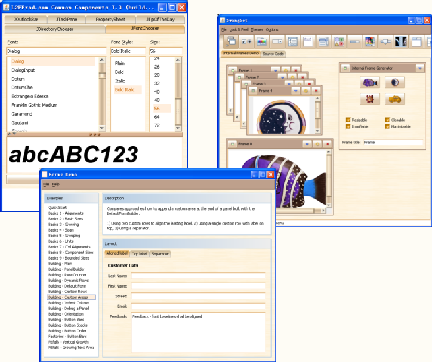Image resolution: width=432 pixels, height=362 pixels.
Task: Open the Tabbed Pane demo toolbar icon
Action: pyautogui.click(x=417, y=42)
